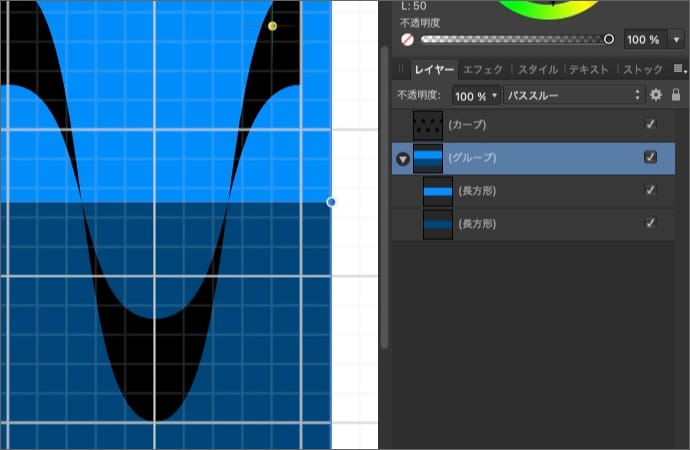Click the color opacity slider handle
The height and width of the screenshot is (450, 690).
pos(609,40)
